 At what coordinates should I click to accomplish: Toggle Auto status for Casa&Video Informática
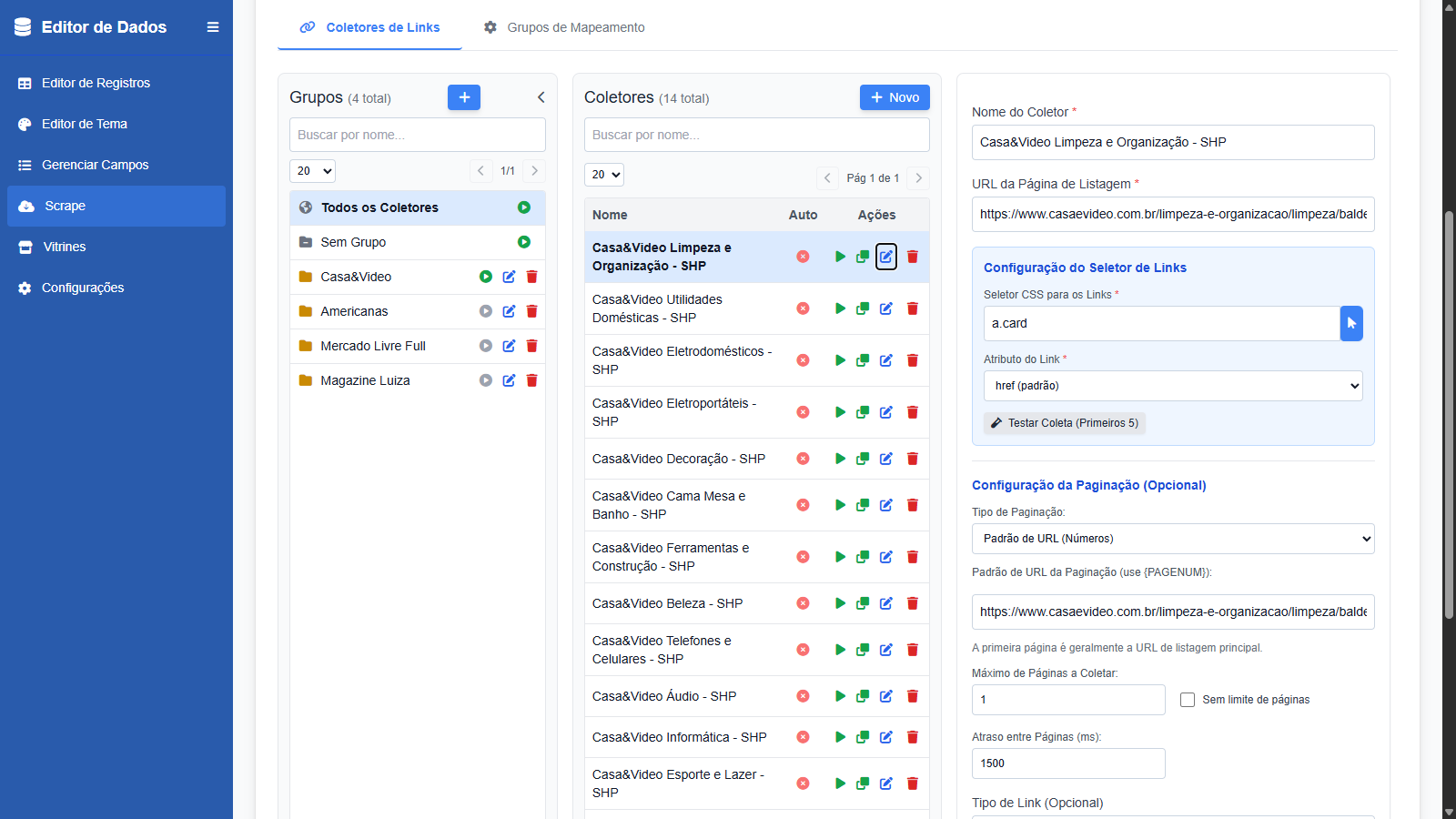[803, 737]
